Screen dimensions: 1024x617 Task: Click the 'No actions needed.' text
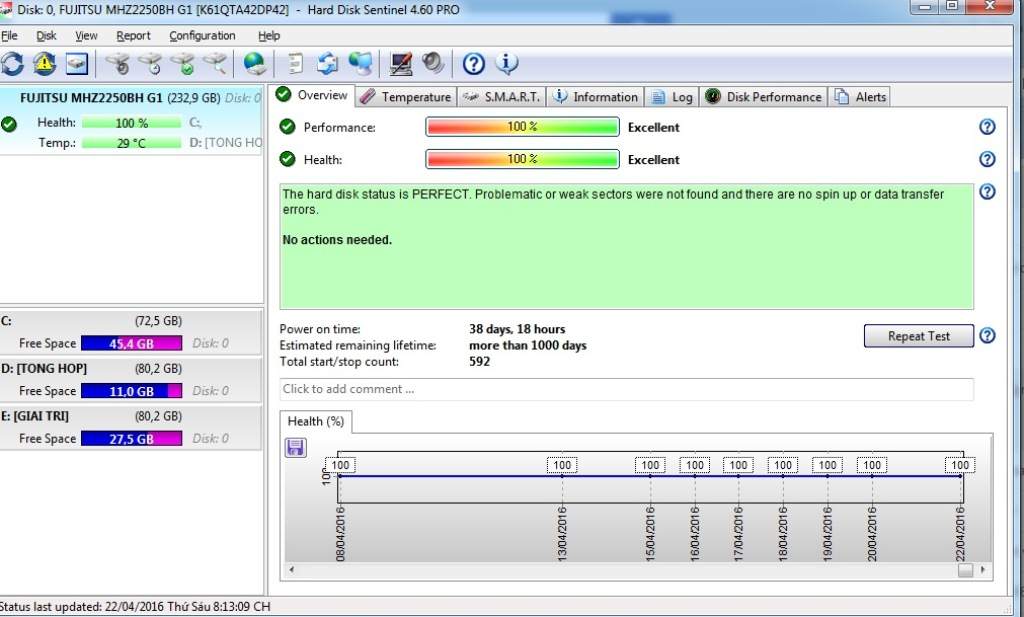[x=337, y=240]
